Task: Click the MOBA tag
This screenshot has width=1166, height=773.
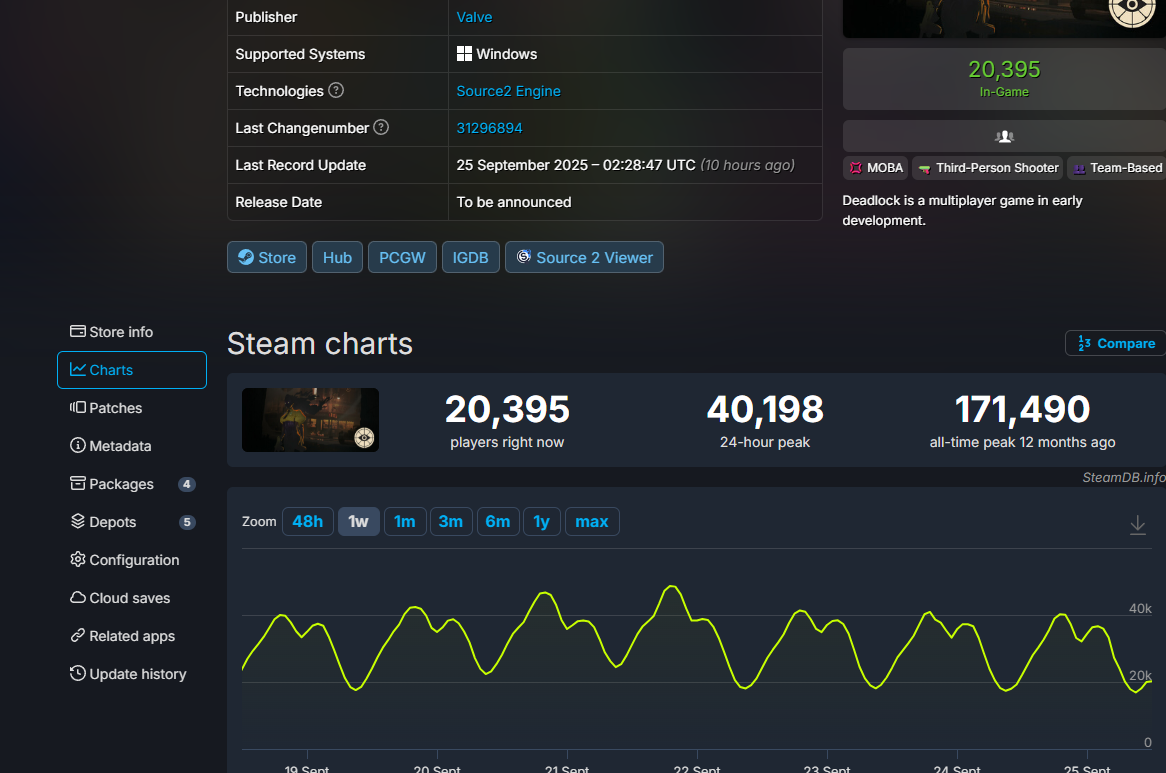Action: (x=876, y=168)
